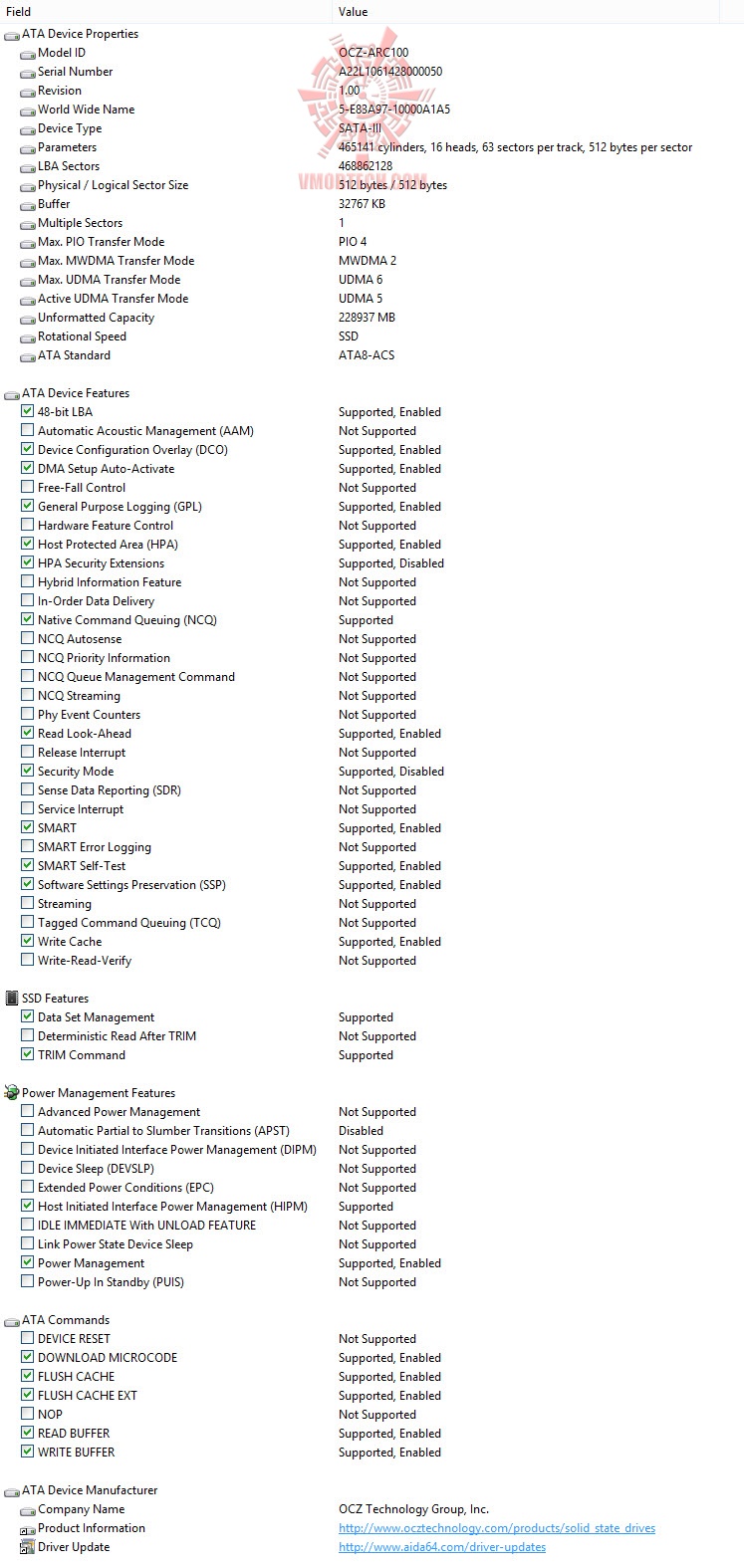Toggle Automatic Acoustic Management (AAM) checkbox
744x1568 pixels.
[28, 430]
